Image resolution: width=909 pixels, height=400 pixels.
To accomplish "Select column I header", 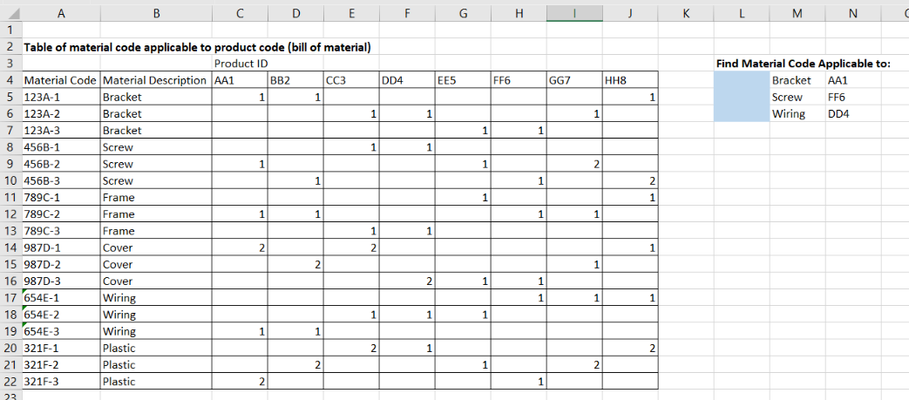I will (574, 14).
